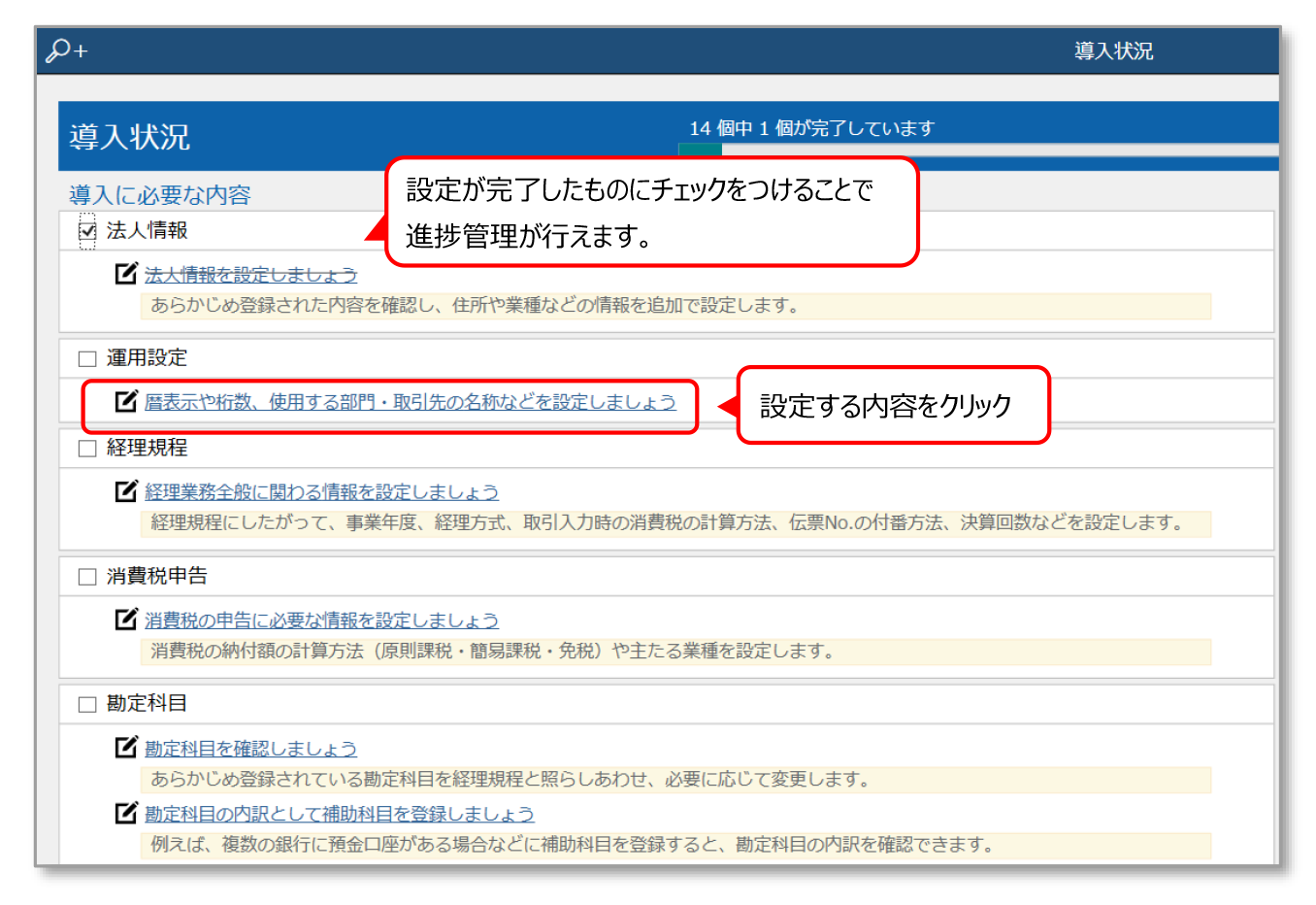The image size is (1316, 905).
Task: Click the 勘定科目 section label
Action: tap(147, 703)
